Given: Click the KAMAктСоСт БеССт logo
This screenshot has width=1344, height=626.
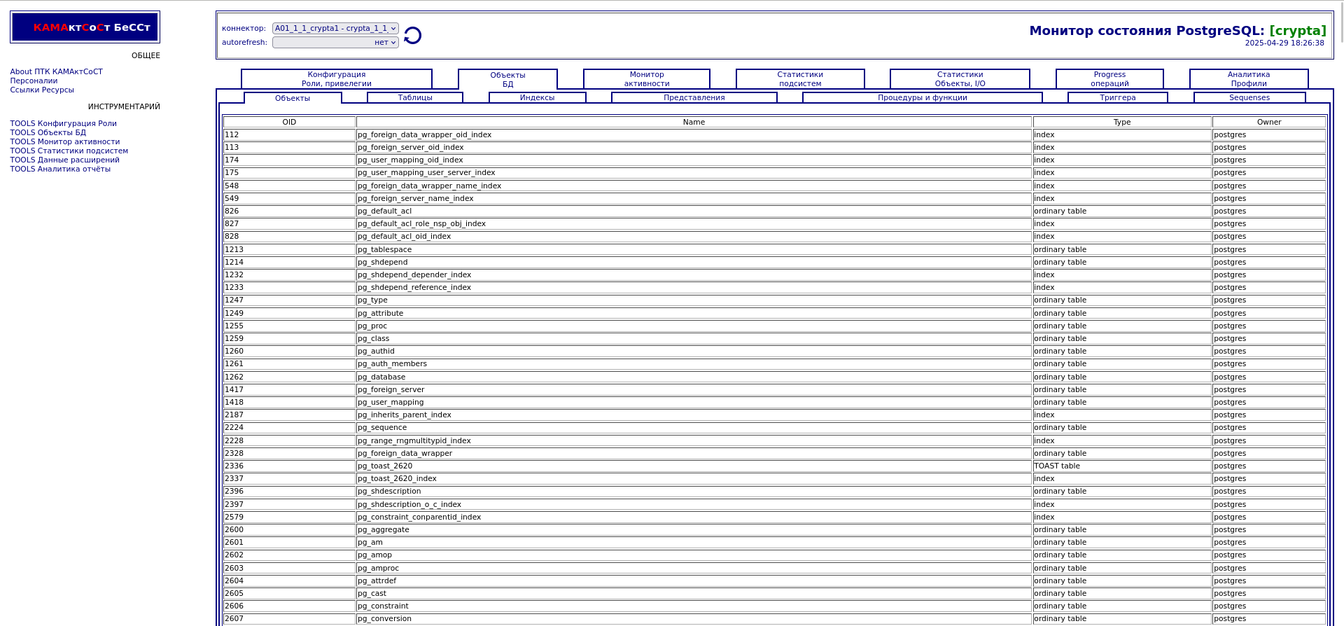Looking at the screenshot, I should [85, 28].
